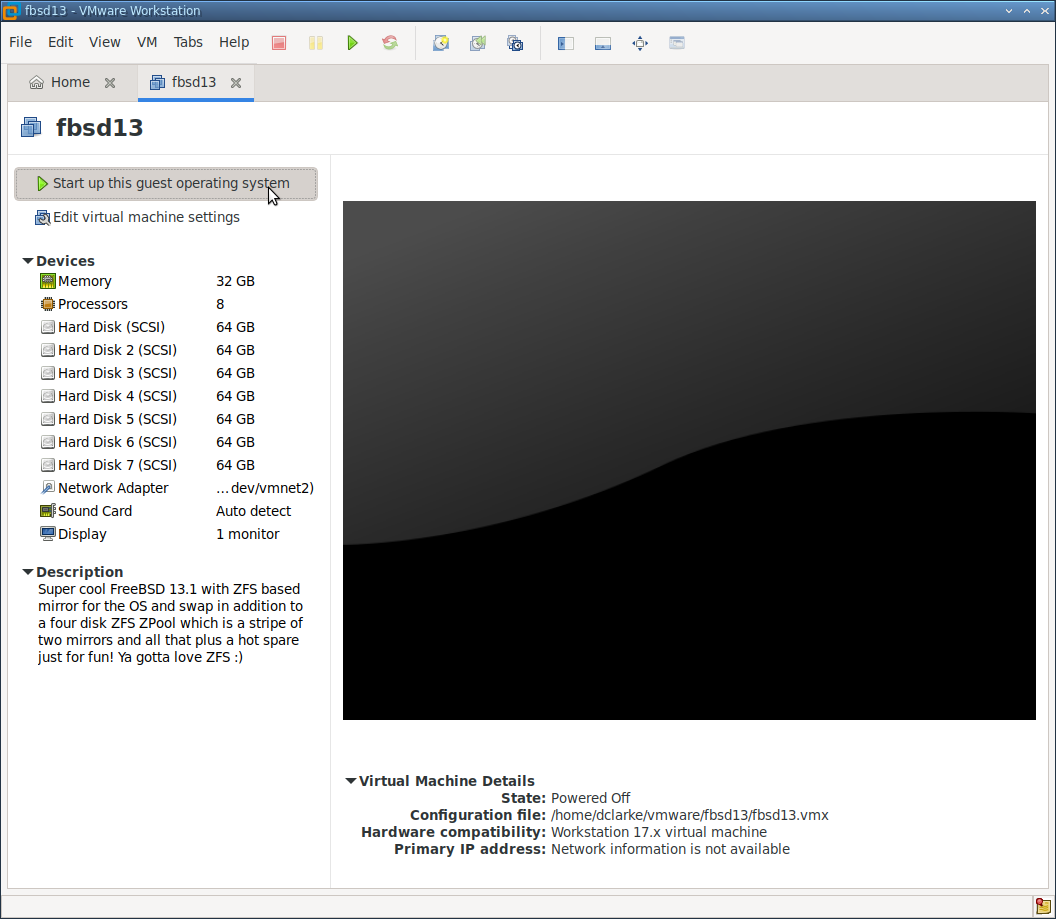Collapse Virtual Machine Details section
The height and width of the screenshot is (919, 1056).
tap(351, 781)
